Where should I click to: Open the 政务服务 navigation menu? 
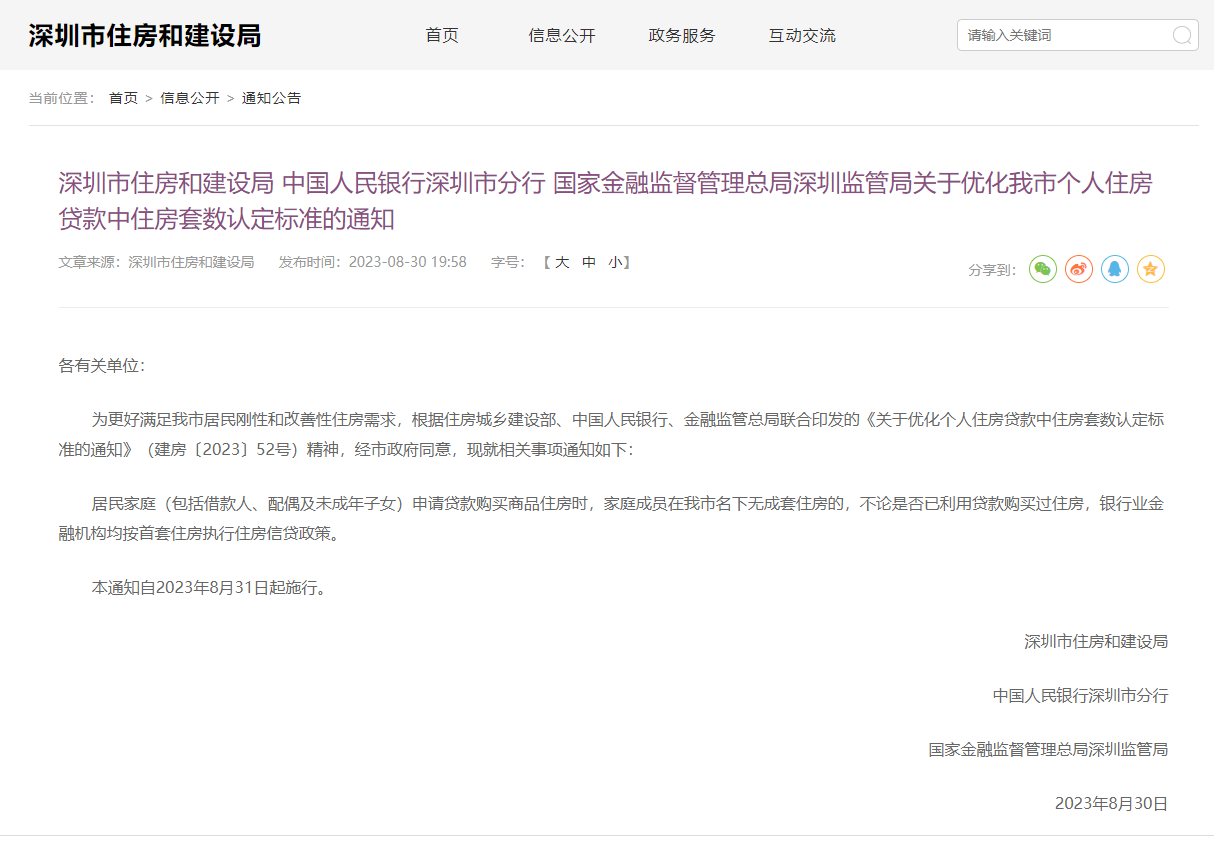click(682, 36)
